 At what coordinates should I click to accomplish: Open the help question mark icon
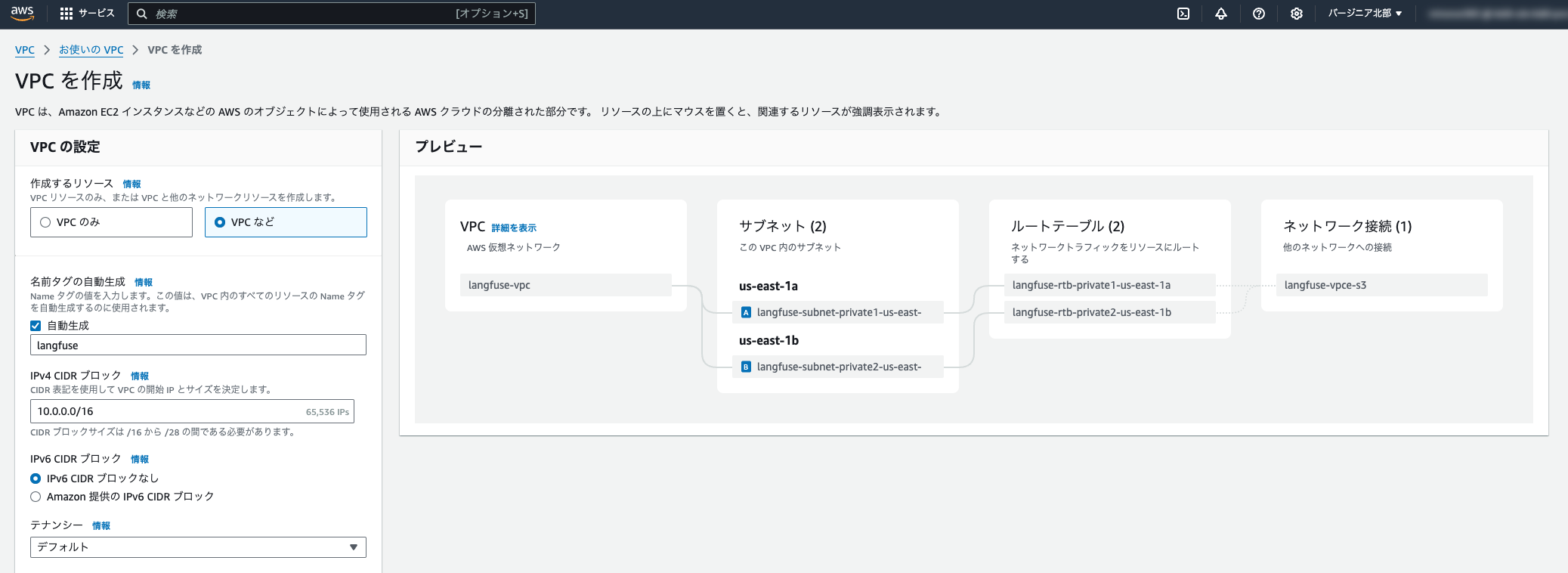(1259, 14)
